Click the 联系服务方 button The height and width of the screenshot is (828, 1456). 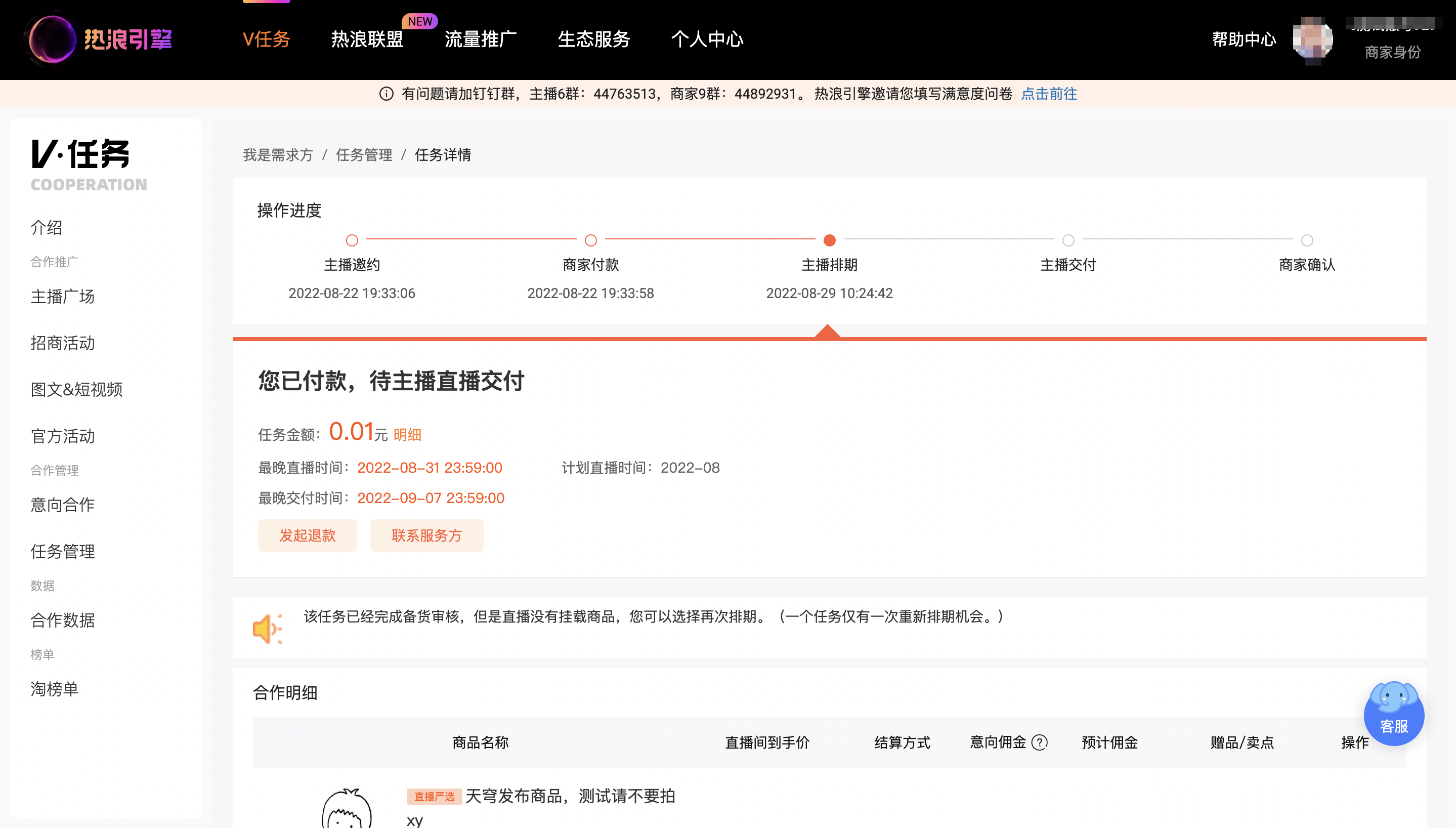point(427,535)
